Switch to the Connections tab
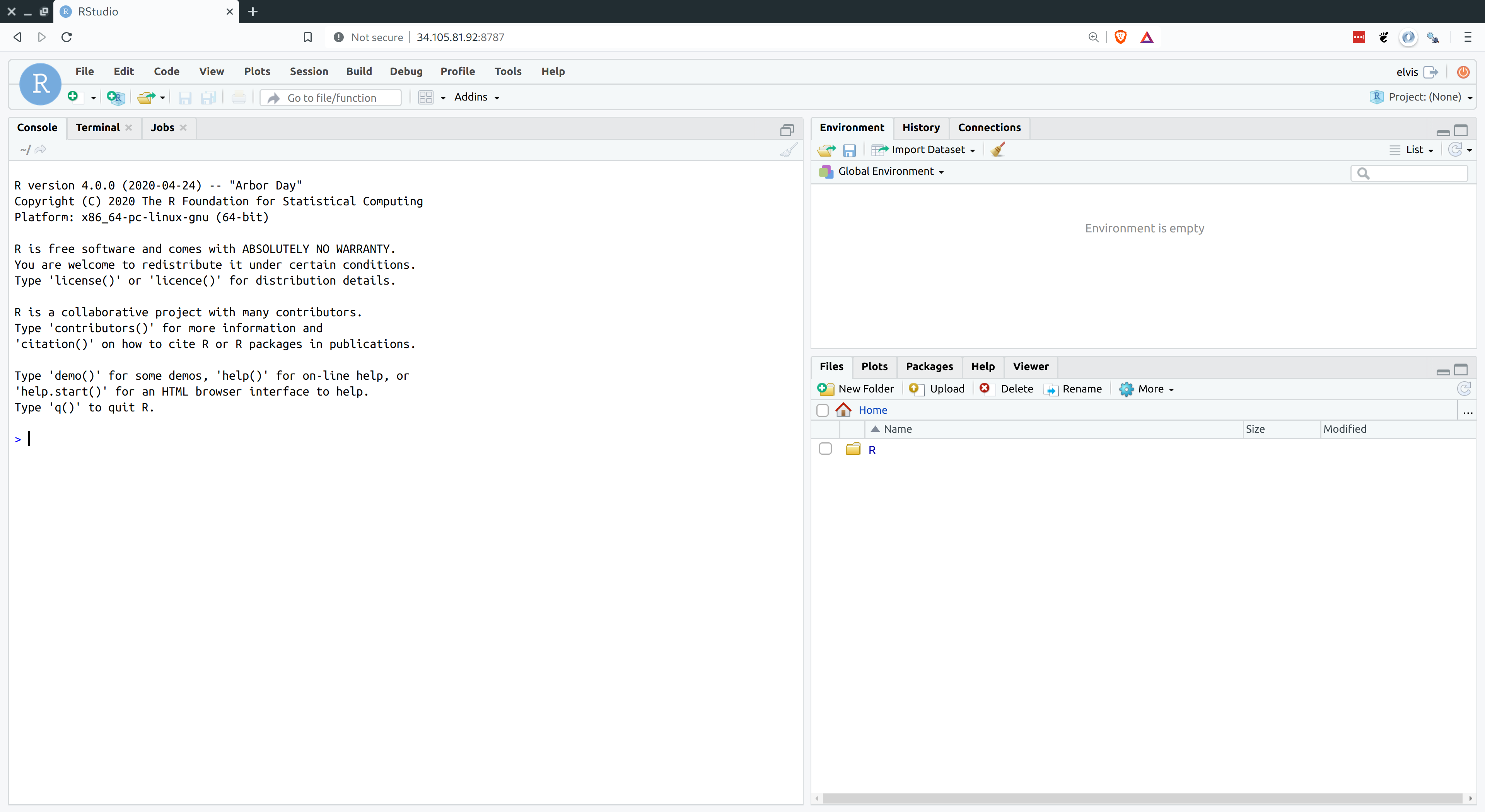This screenshot has width=1485, height=812. click(x=989, y=127)
